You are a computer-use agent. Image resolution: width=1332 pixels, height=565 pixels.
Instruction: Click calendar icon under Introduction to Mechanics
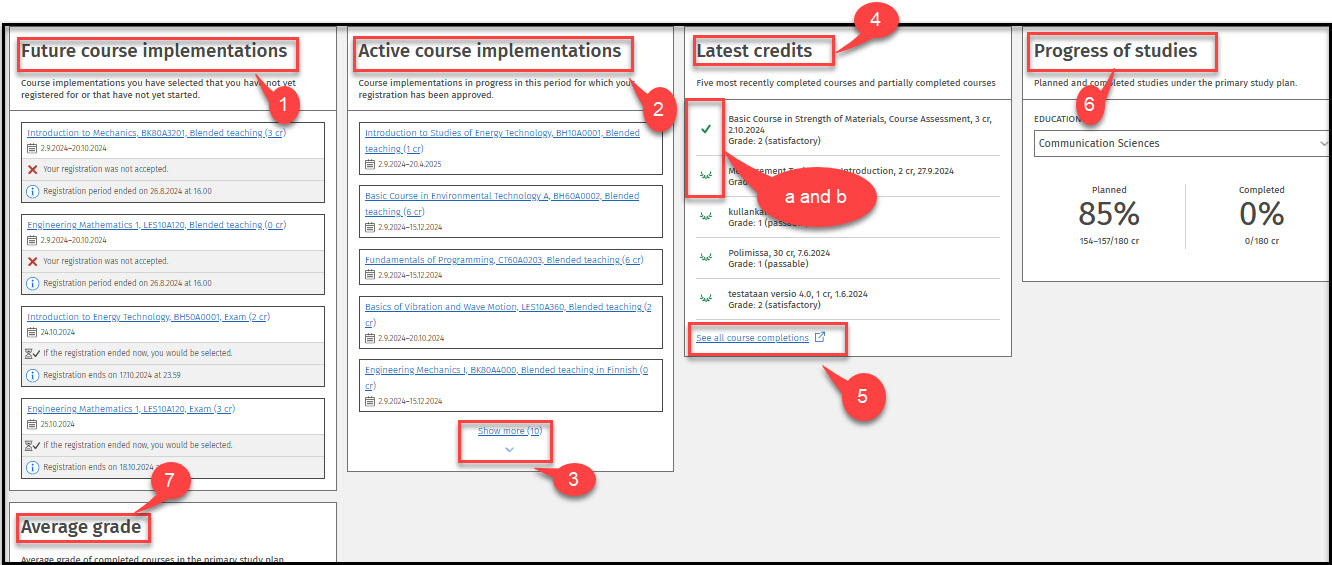click(x=32, y=148)
